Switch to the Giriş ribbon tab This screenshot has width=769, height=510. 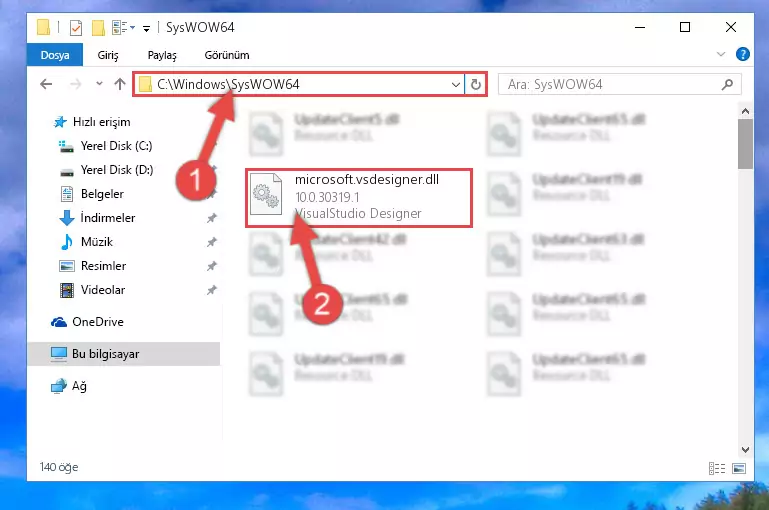coord(108,55)
